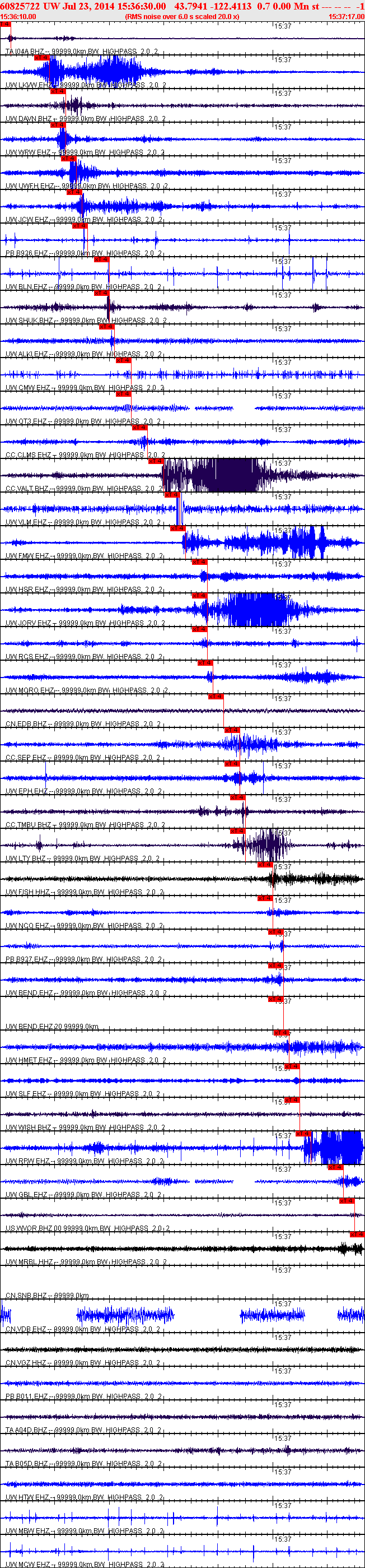
Task: Select the UW FISH HHZ station label
Action: 85,892
